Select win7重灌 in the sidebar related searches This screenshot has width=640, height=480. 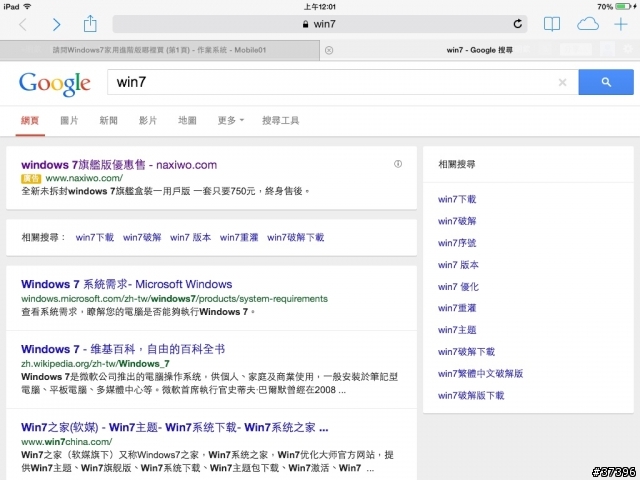click(x=457, y=308)
